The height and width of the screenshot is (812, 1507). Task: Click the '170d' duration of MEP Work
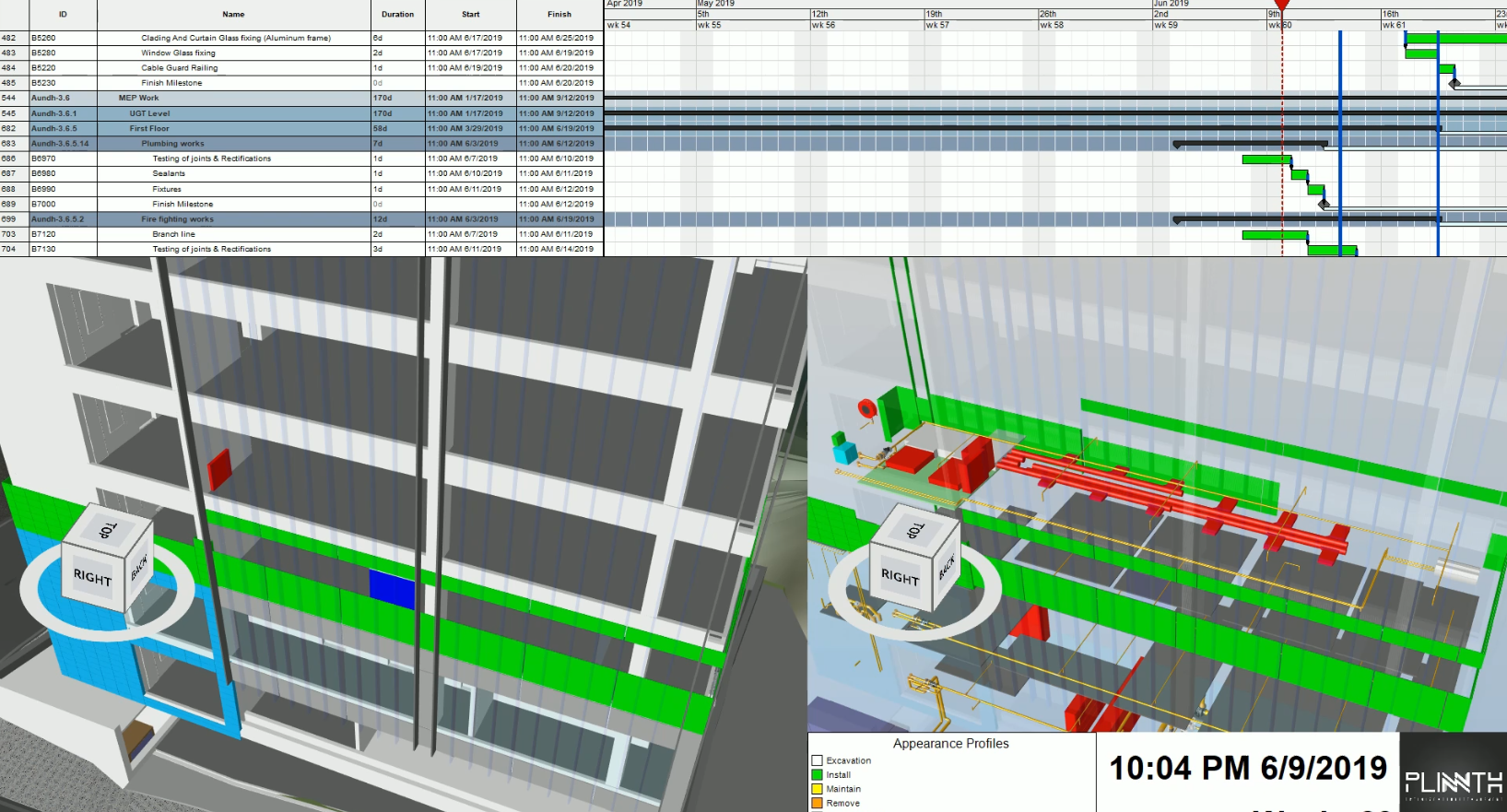click(382, 98)
